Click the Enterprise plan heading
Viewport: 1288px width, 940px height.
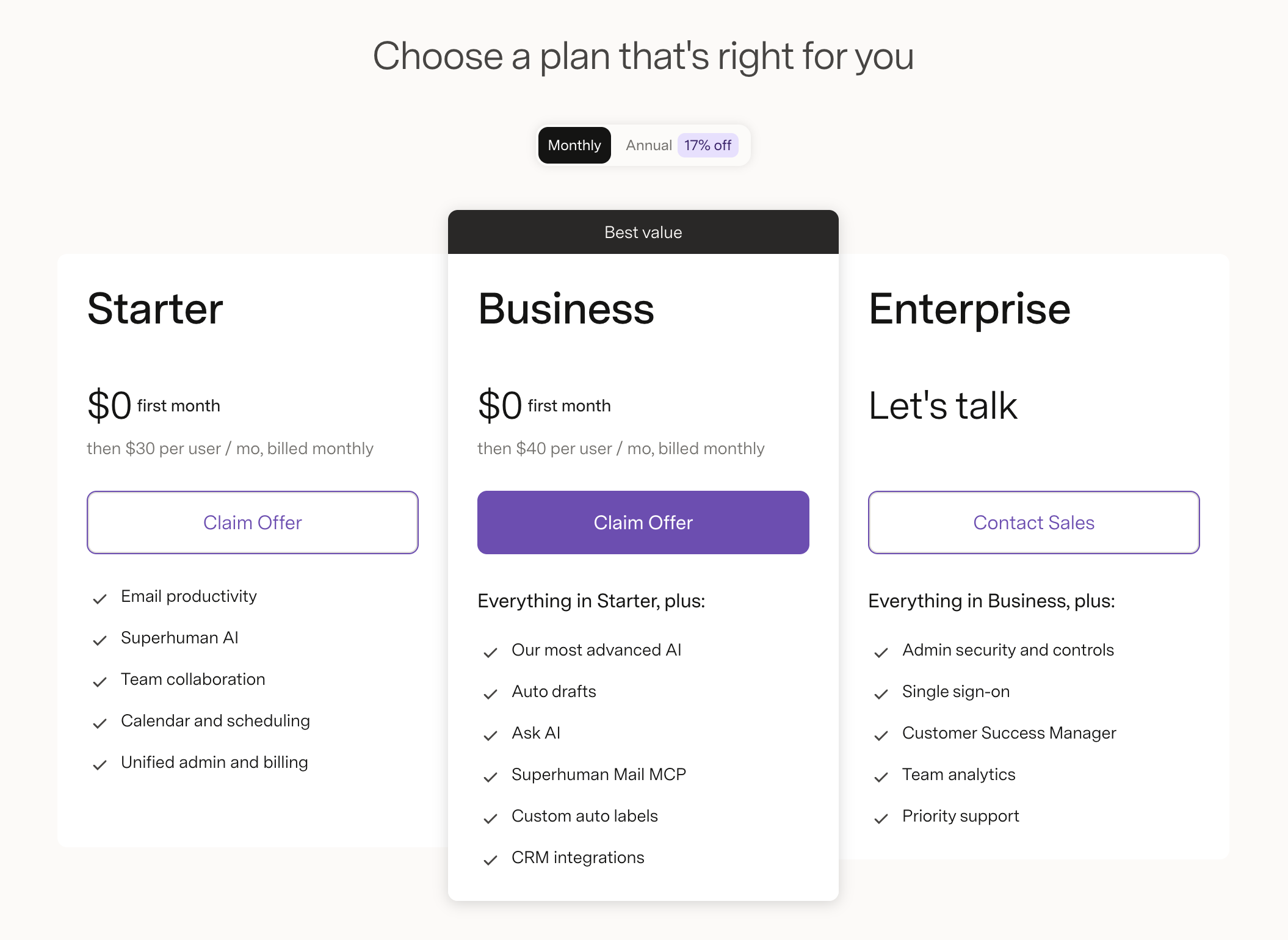click(969, 310)
